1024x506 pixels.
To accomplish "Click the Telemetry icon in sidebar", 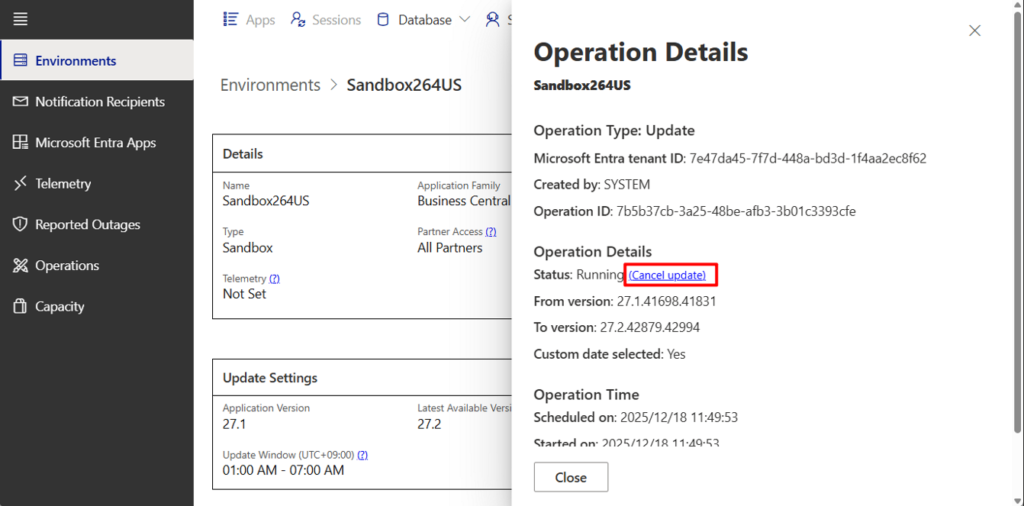I will coord(20,184).
